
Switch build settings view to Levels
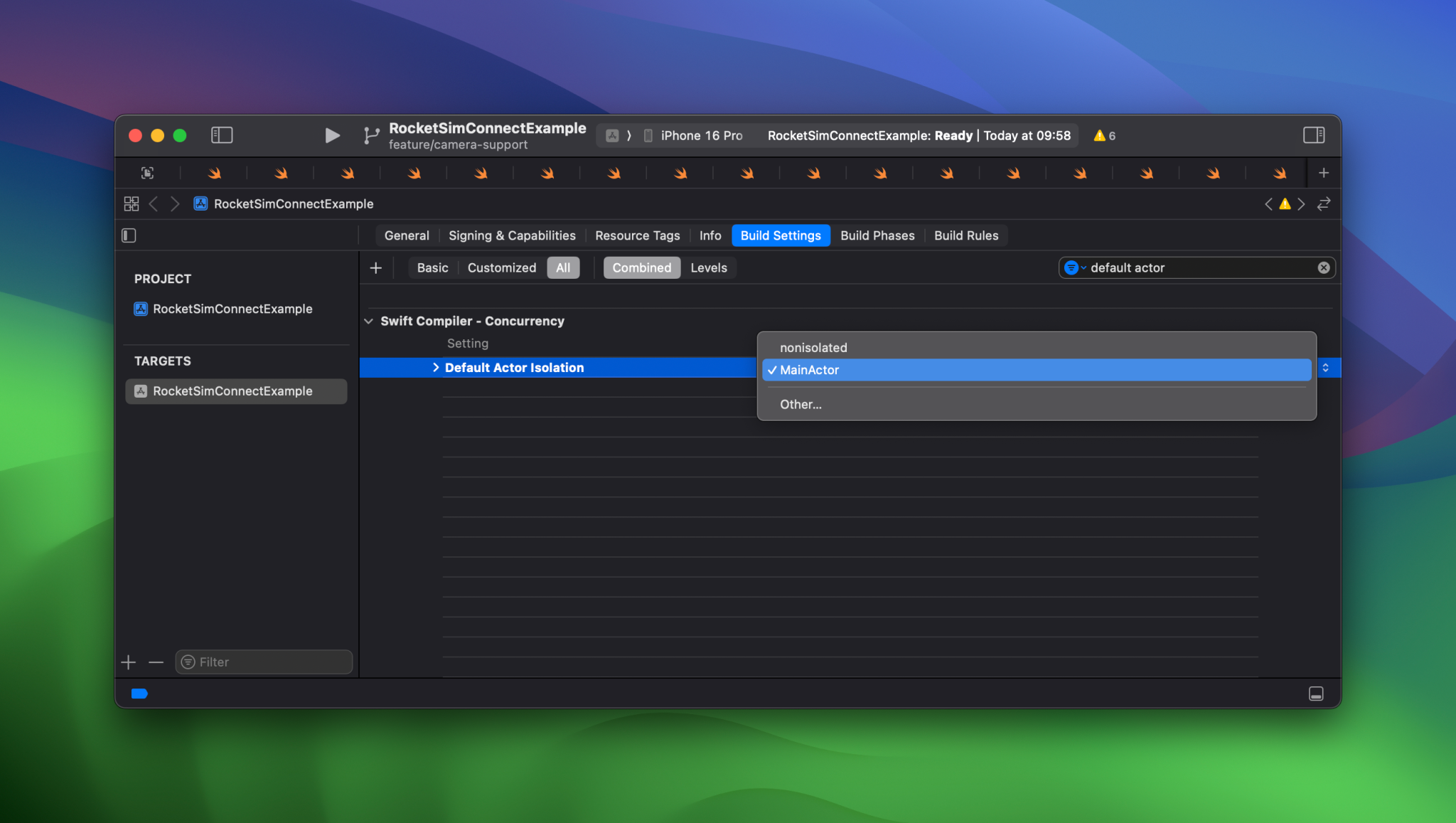click(x=709, y=267)
